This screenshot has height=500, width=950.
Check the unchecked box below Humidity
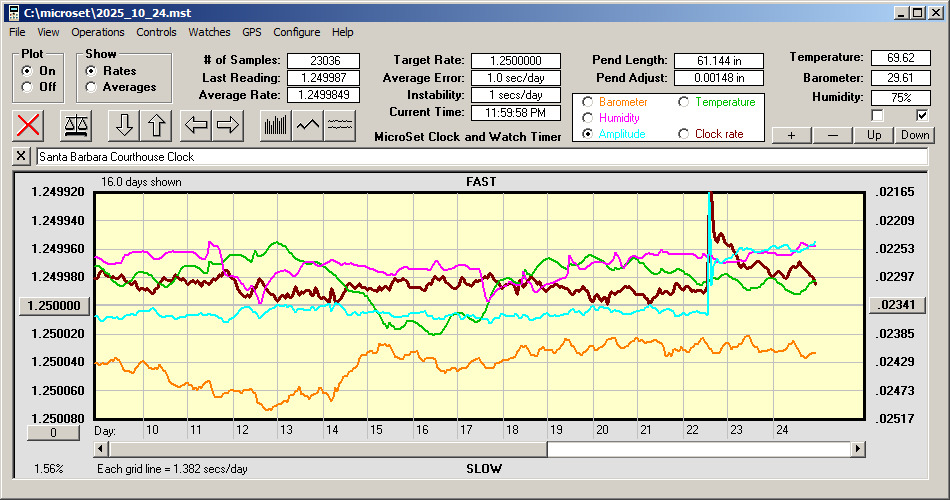(x=877, y=115)
